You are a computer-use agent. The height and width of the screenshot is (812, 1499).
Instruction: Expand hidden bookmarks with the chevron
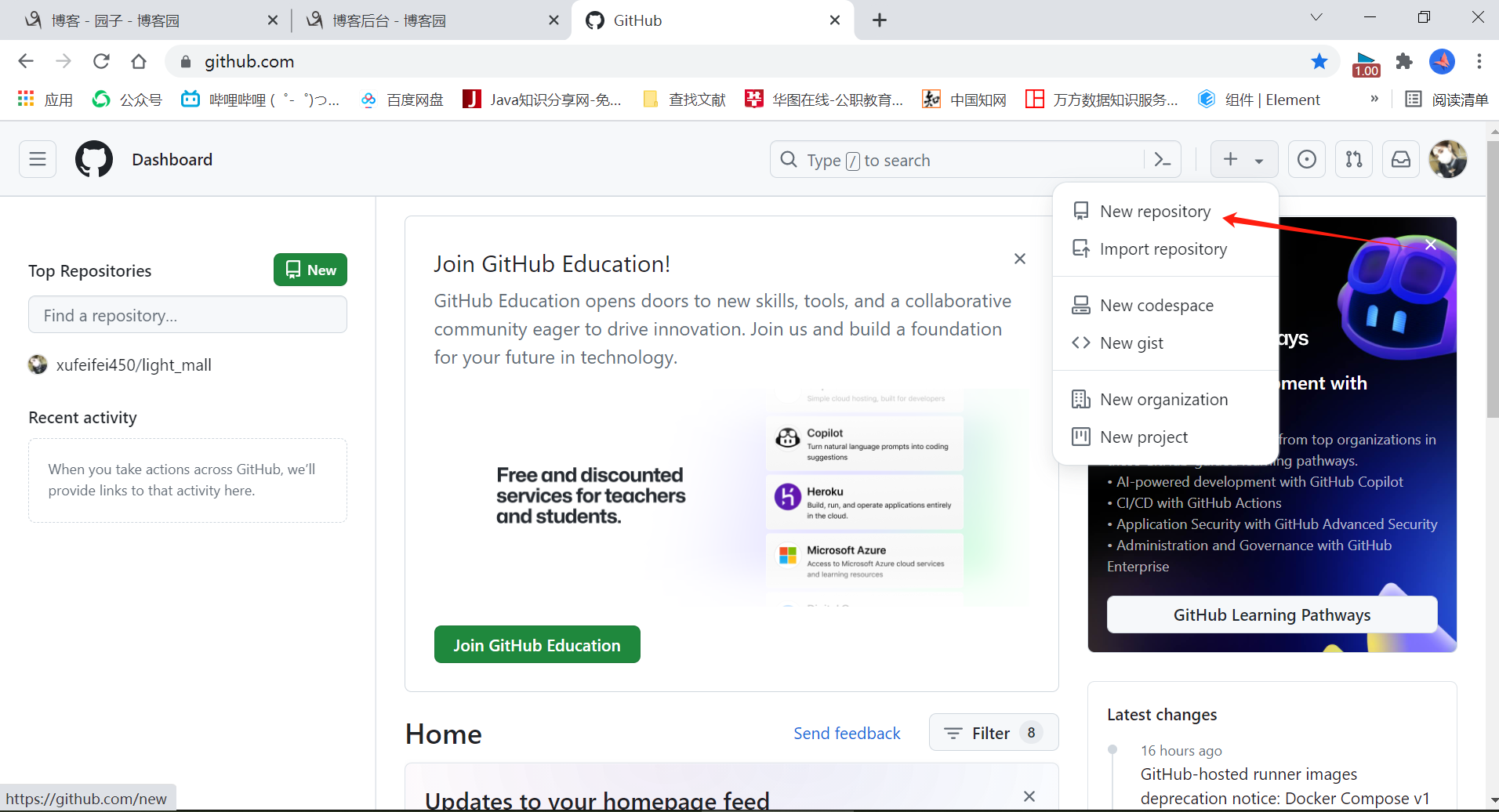[1374, 99]
